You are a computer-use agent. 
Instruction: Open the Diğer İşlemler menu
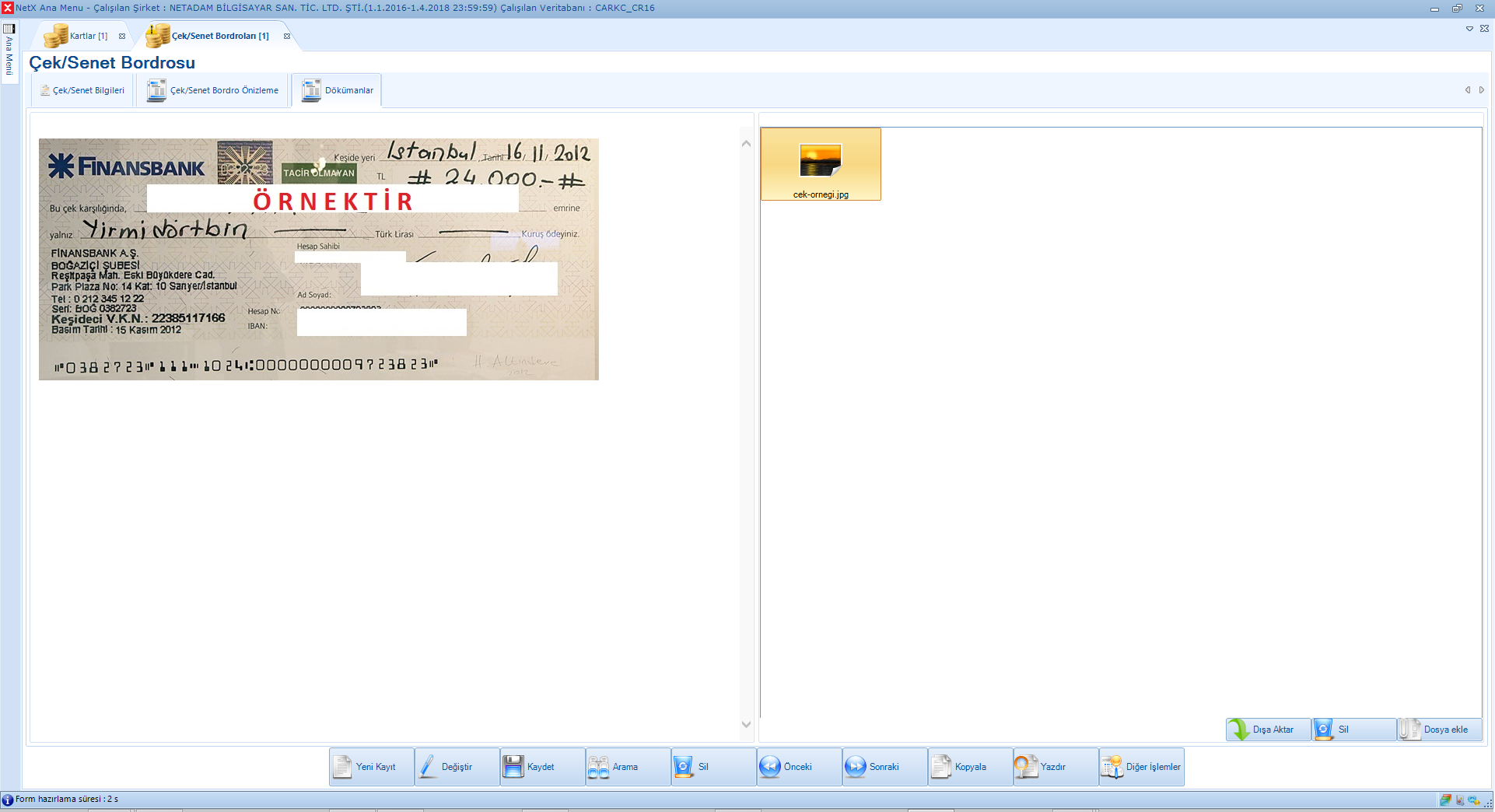(x=1141, y=767)
